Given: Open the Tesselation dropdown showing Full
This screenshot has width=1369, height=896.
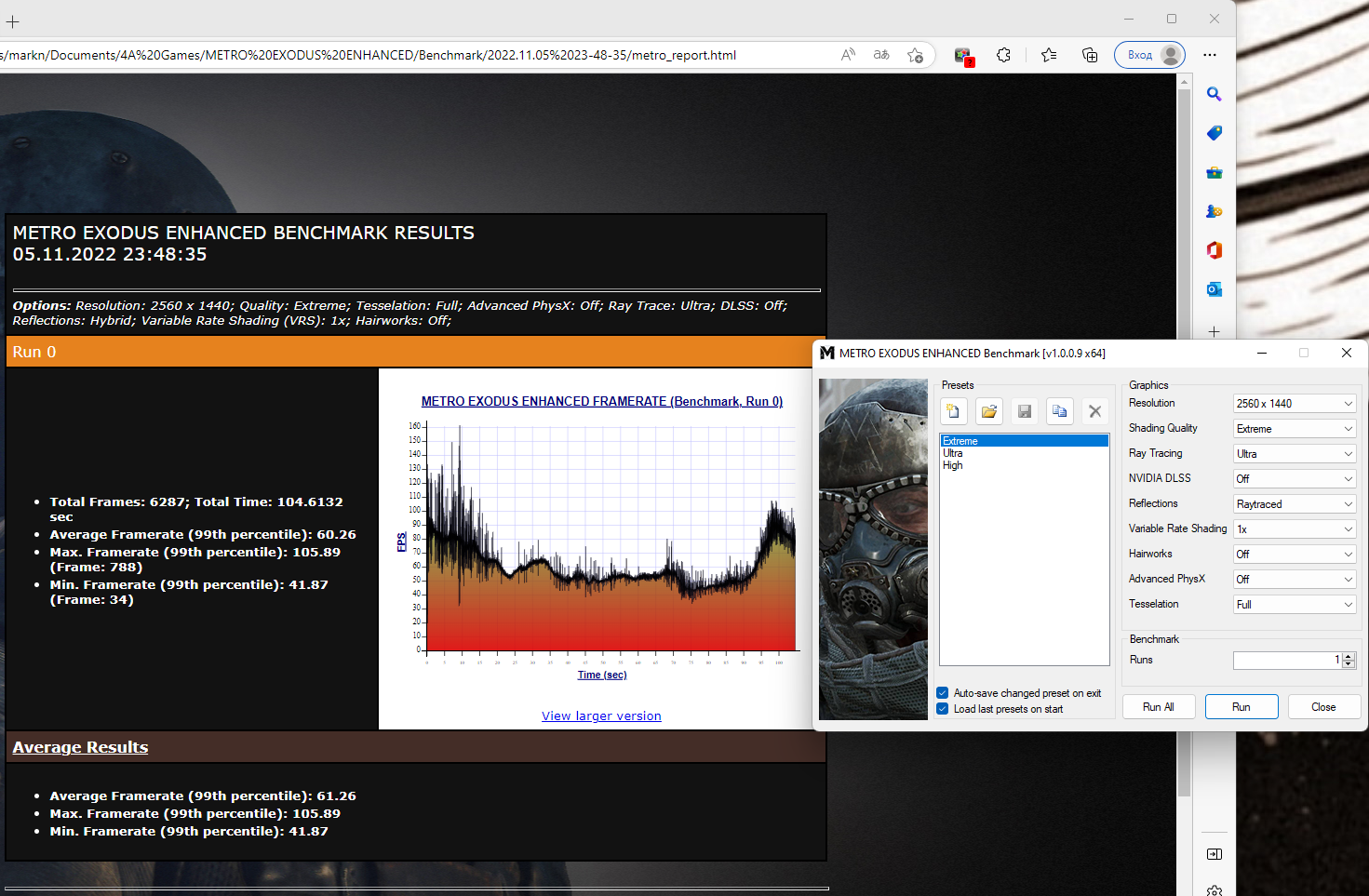Looking at the screenshot, I should pos(1295,605).
